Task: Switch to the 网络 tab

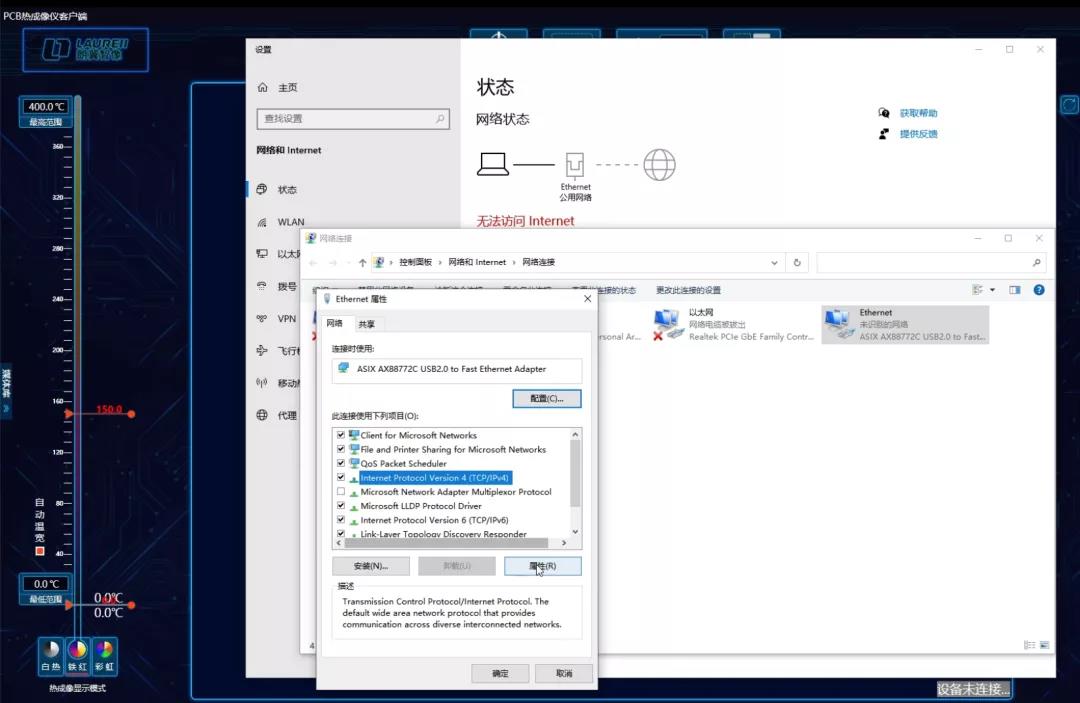Action: (x=335, y=323)
